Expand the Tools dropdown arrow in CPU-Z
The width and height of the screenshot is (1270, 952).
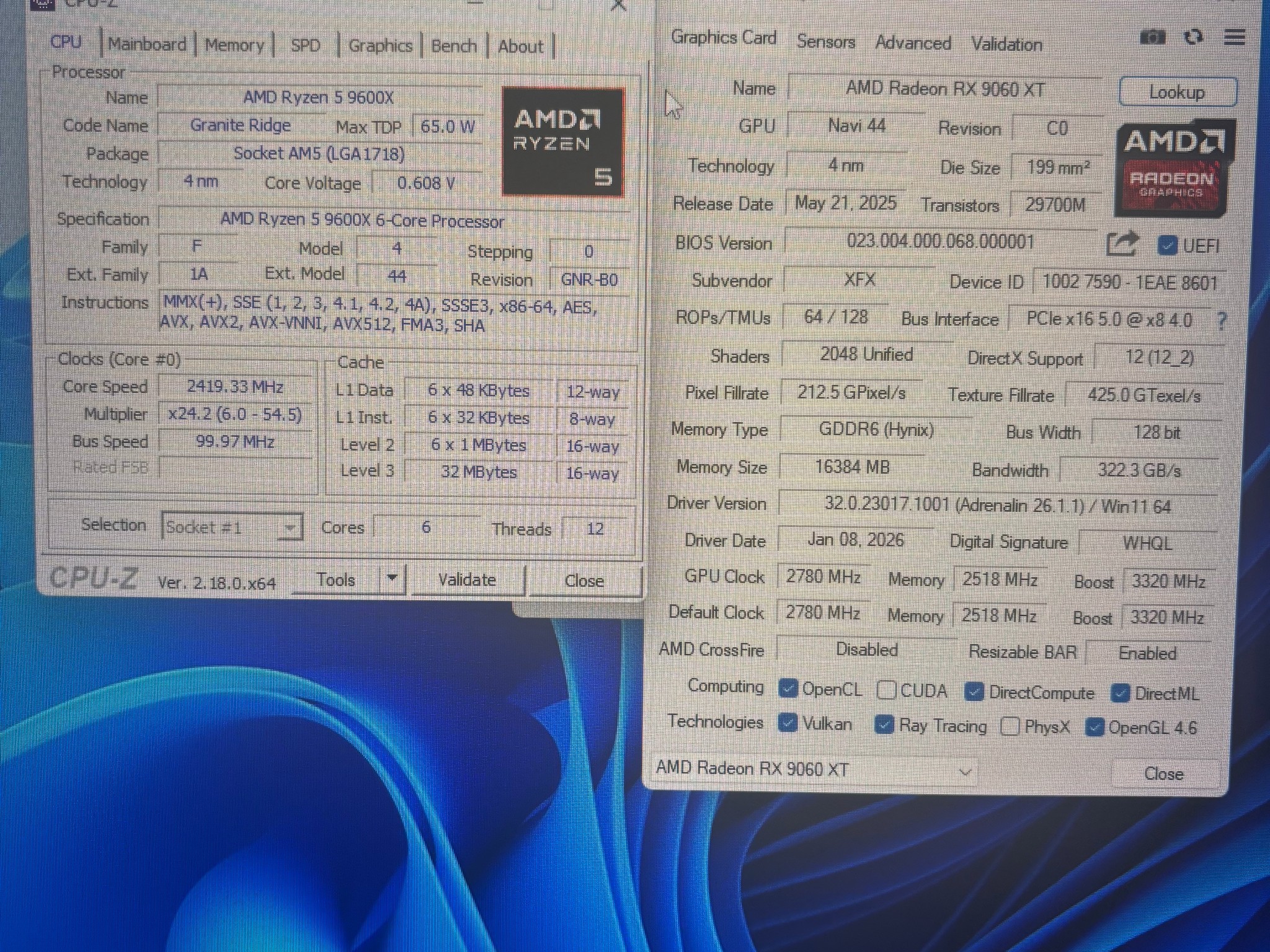(x=392, y=579)
